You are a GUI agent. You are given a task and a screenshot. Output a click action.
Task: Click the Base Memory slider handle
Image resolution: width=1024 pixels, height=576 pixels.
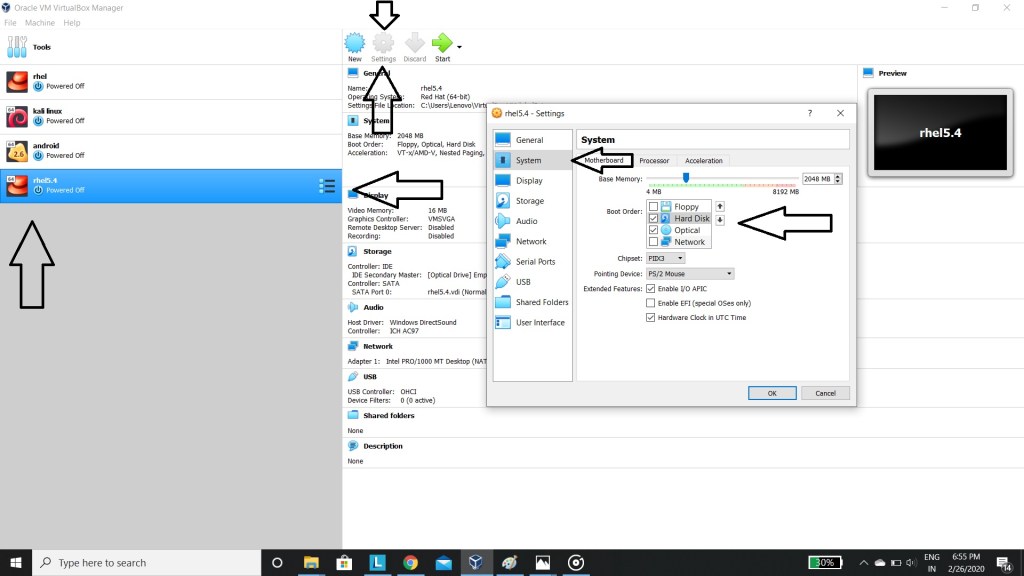click(x=686, y=177)
